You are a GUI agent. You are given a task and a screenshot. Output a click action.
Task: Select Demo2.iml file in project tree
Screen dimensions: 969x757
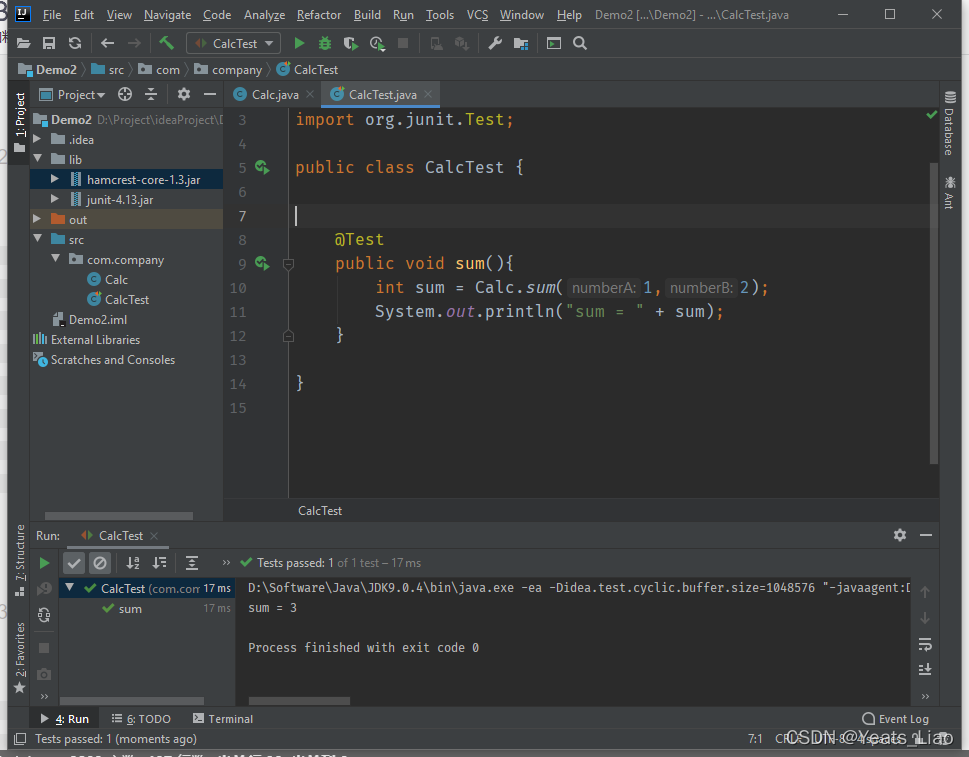pyautogui.click(x=97, y=320)
